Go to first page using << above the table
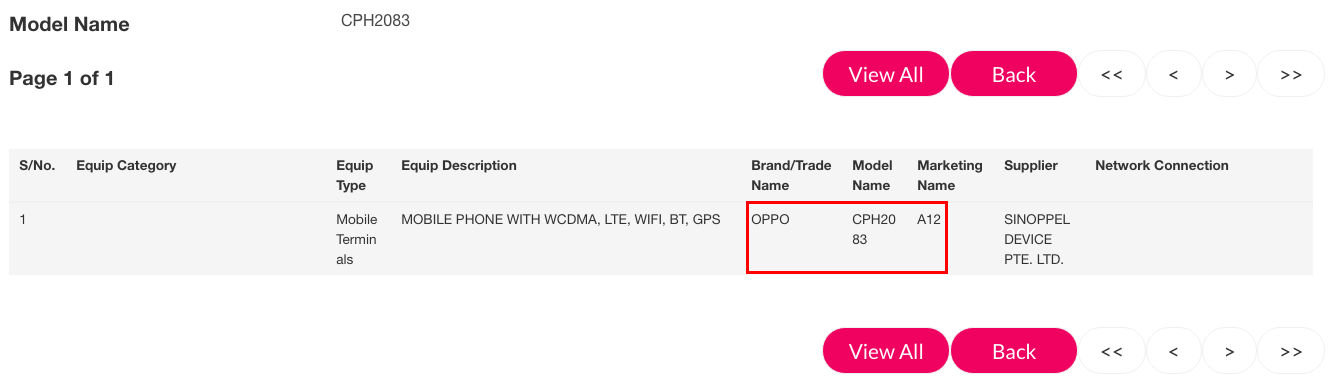Image resolution: width=1330 pixels, height=383 pixels. click(x=1111, y=74)
